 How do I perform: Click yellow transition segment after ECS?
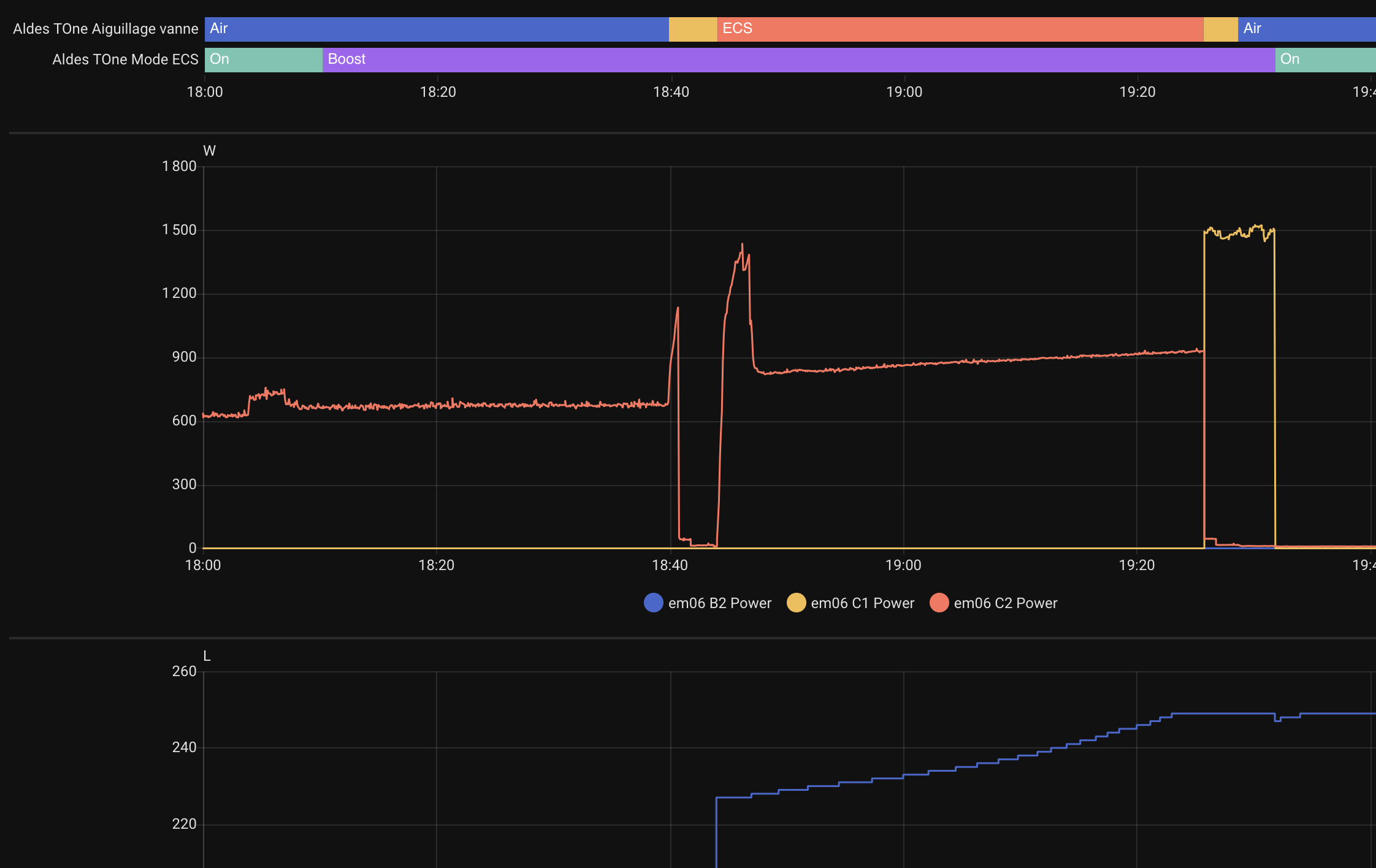pos(1220,29)
